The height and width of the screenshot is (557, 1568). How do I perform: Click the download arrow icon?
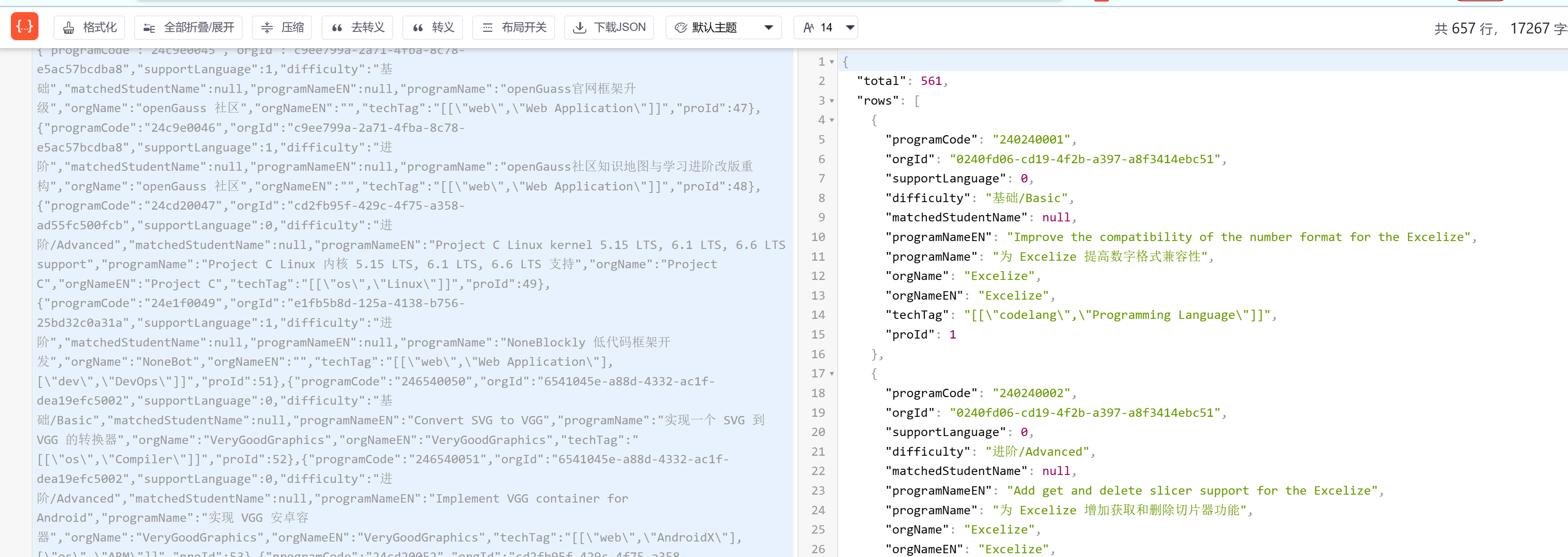point(580,28)
